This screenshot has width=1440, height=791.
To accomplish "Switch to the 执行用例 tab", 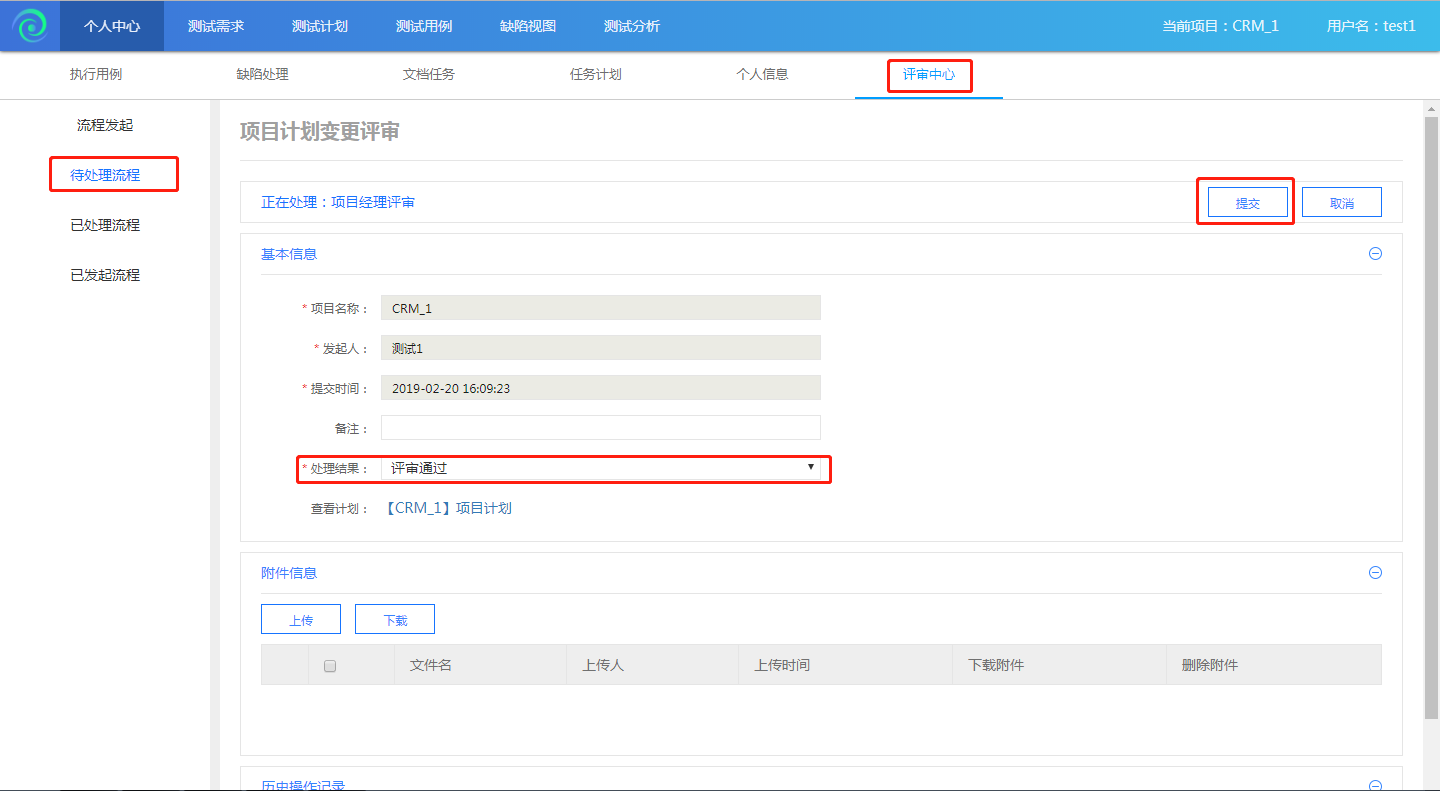I will pos(96,75).
